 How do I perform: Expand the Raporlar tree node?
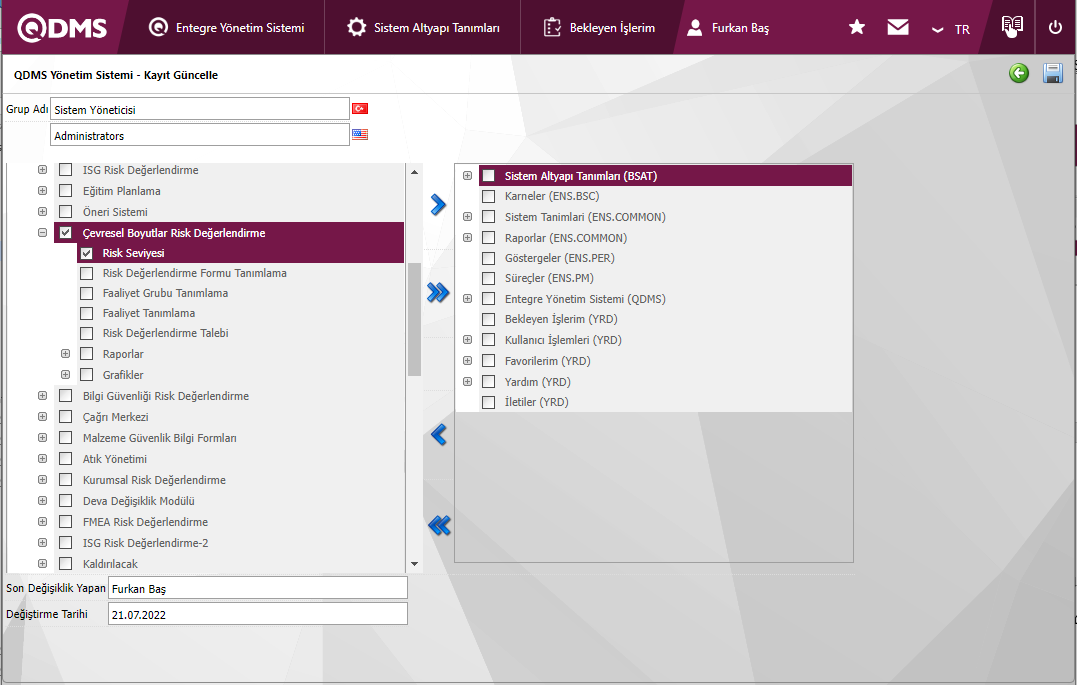tap(65, 354)
